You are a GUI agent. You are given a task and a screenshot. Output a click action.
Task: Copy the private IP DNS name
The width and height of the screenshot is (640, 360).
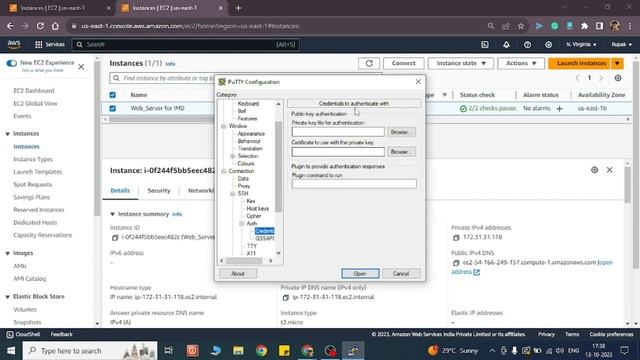click(x=286, y=298)
